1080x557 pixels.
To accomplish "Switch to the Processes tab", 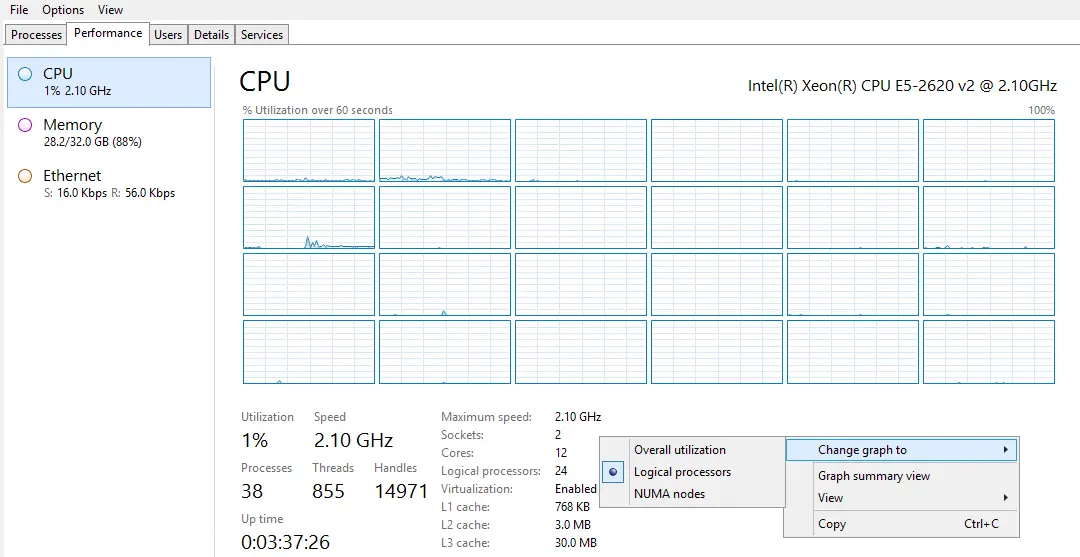I will [x=37, y=34].
